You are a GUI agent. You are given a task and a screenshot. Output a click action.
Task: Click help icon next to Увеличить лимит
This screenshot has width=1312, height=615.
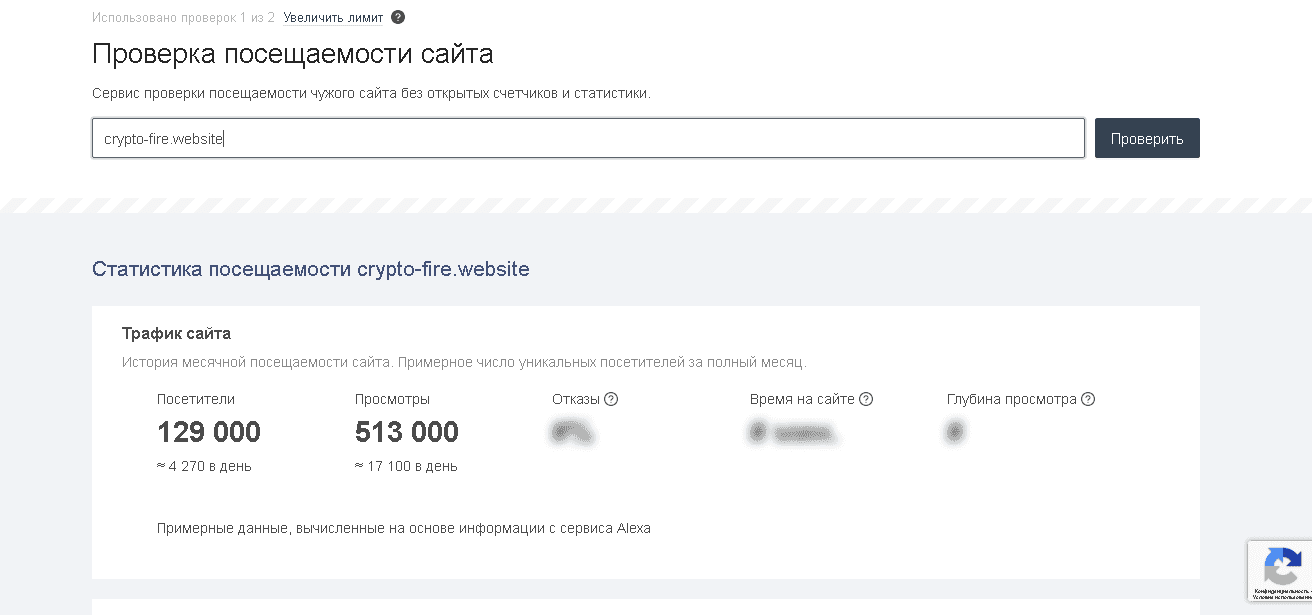point(397,17)
